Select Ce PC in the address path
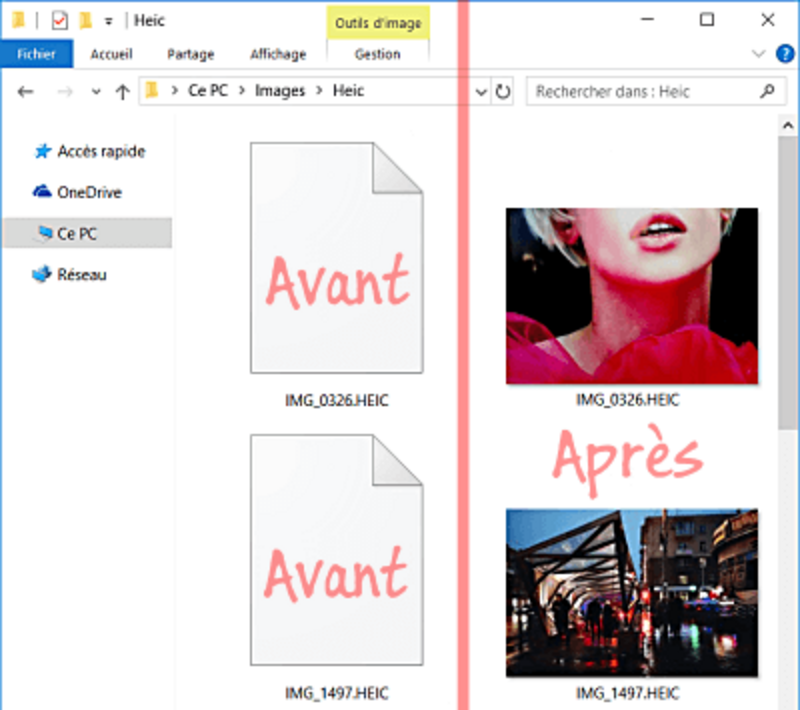This screenshot has width=800, height=710. 208,91
